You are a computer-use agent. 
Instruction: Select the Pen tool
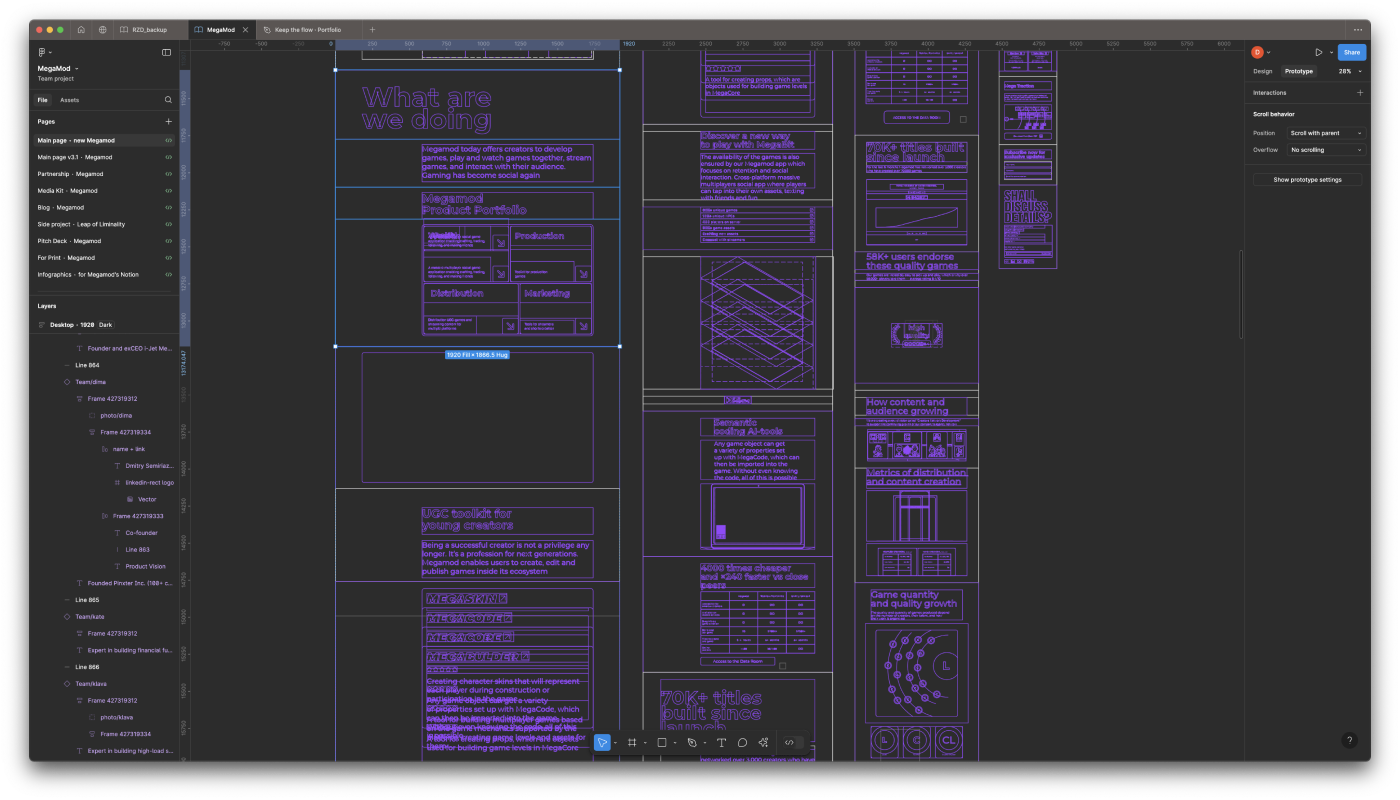pyautogui.click(x=691, y=742)
